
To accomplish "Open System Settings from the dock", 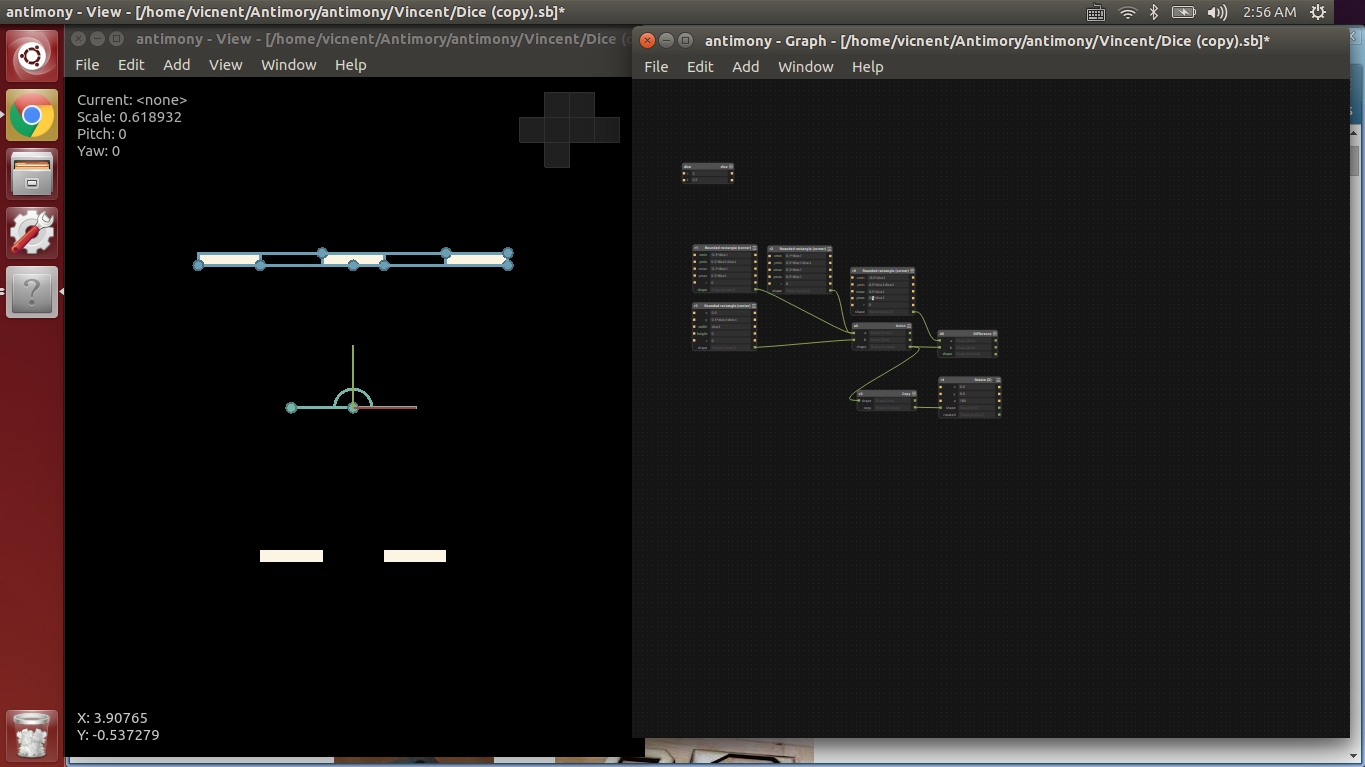I will (x=32, y=233).
